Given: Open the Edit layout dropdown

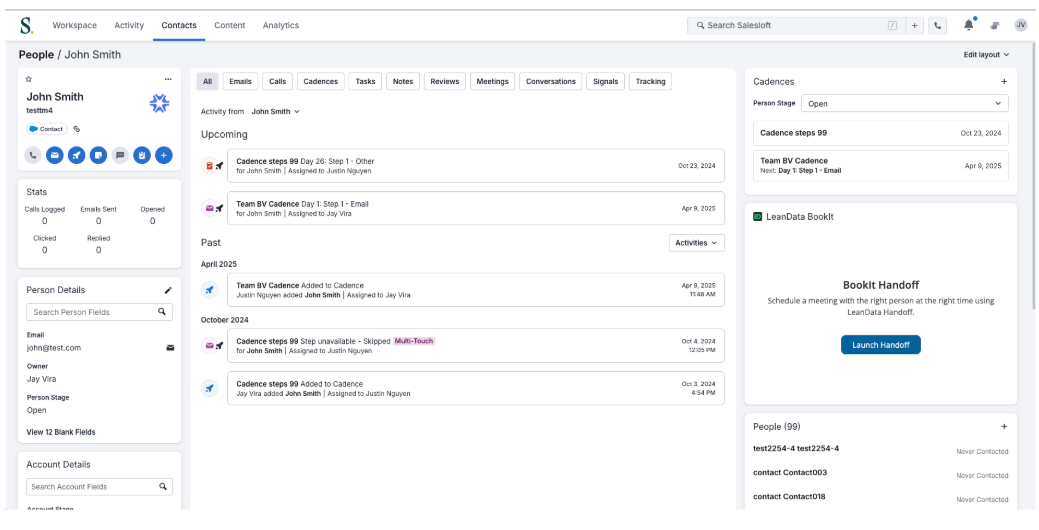Looking at the screenshot, I should click(986, 55).
